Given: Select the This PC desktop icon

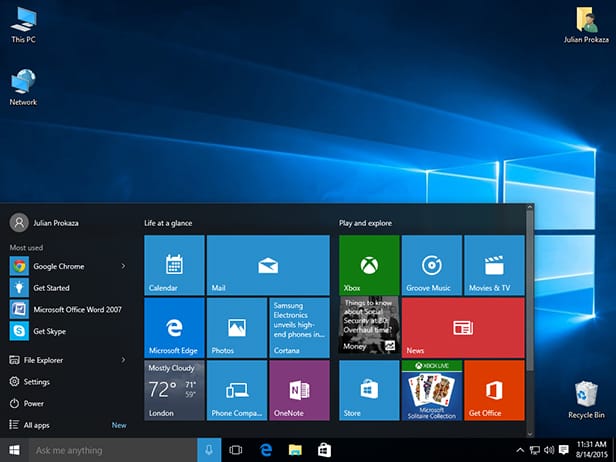Looking at the screenshot, I should point(23,24).
